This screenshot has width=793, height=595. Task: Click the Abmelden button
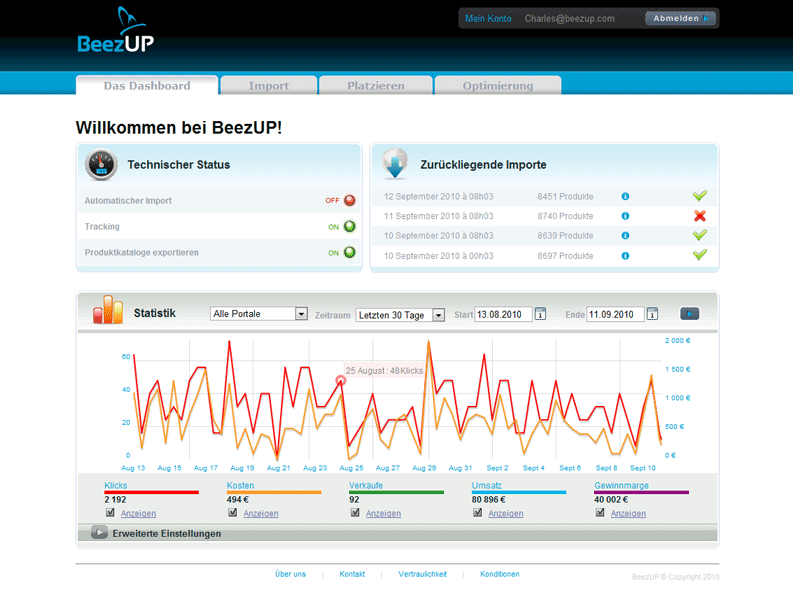681,18
